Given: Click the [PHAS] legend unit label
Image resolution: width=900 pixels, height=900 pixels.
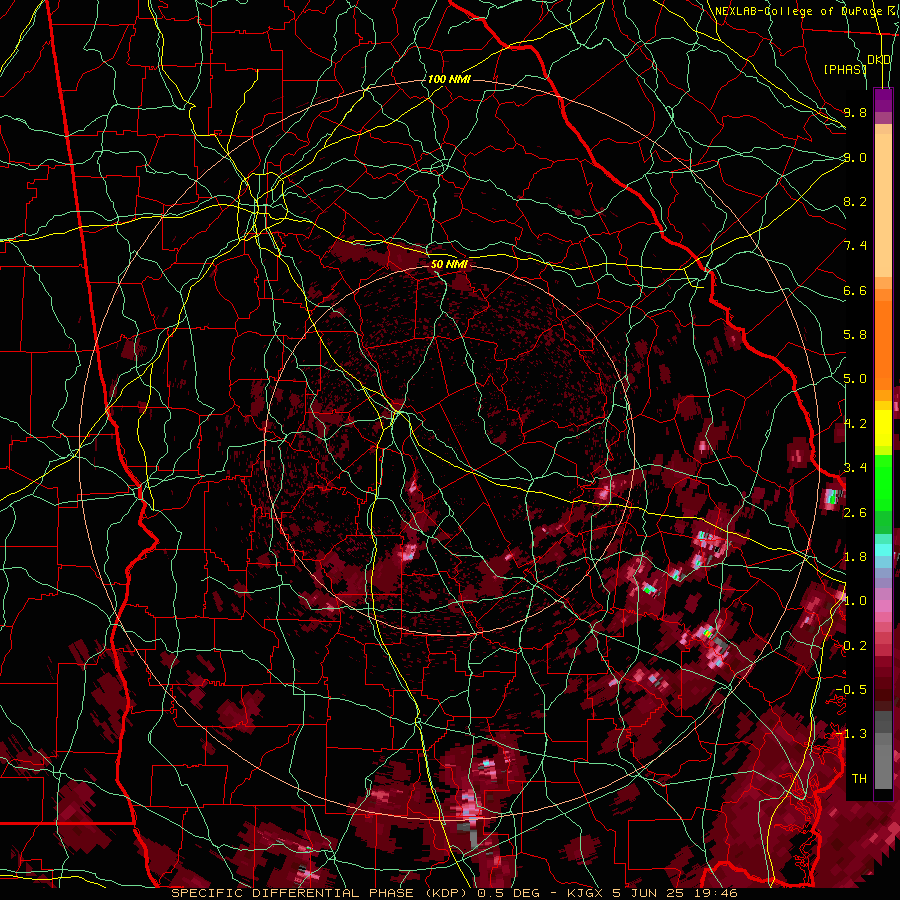Looking at the screenshot, I should [844, 69].
